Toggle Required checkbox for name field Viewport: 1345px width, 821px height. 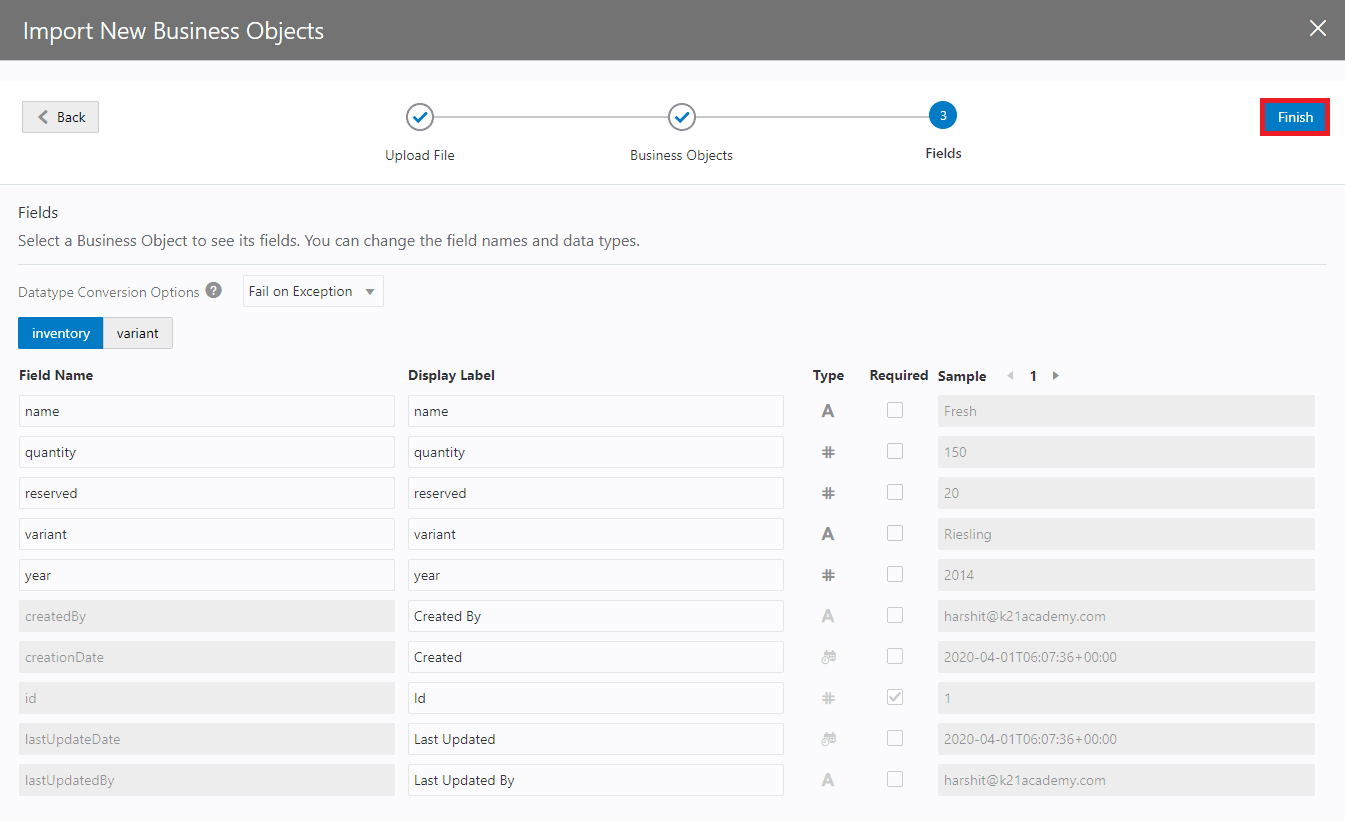(x=895, y=410)
